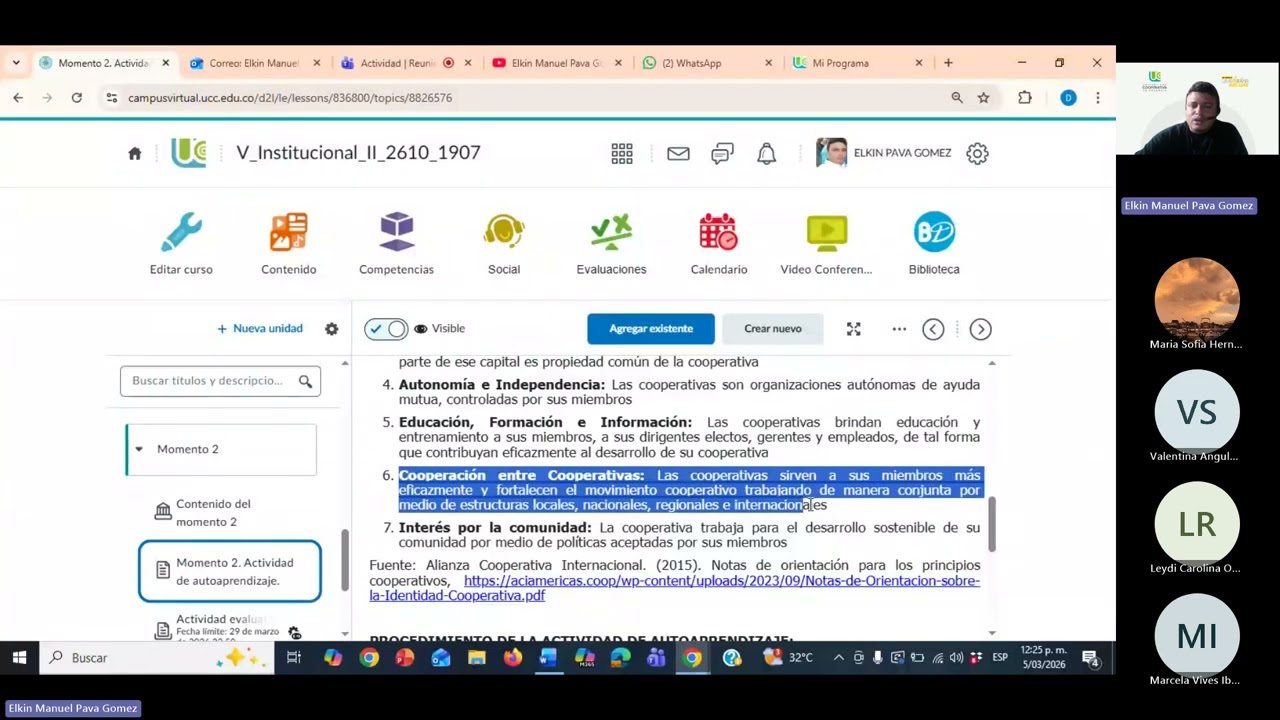Open the notifications bell icon
This screenshot has height=720, width=1280.
766,153
